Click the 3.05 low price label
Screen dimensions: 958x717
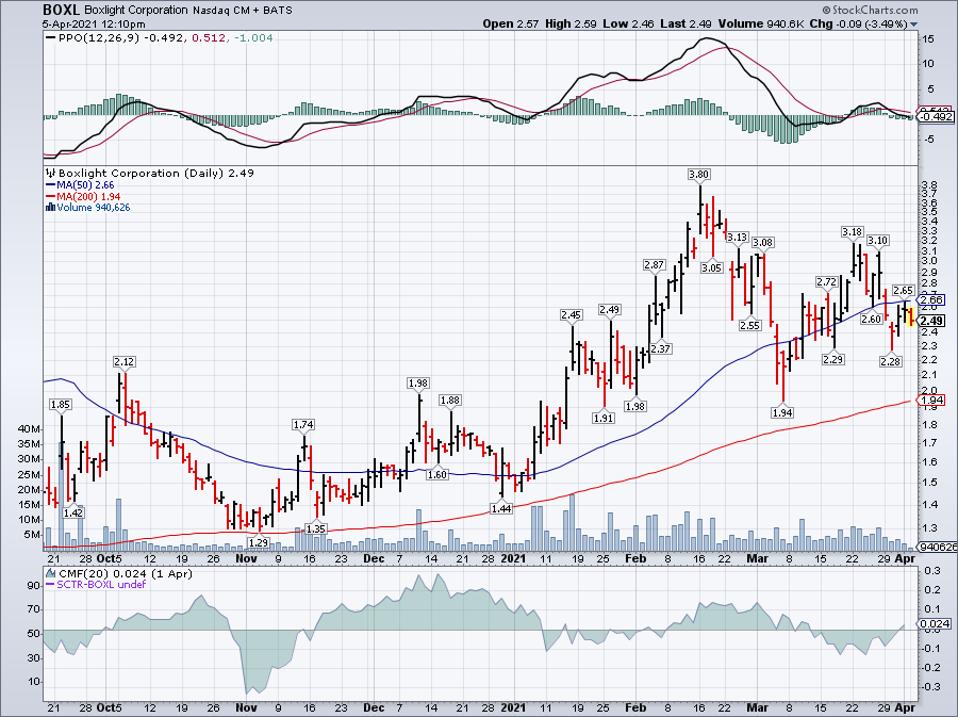click(712, 268)
